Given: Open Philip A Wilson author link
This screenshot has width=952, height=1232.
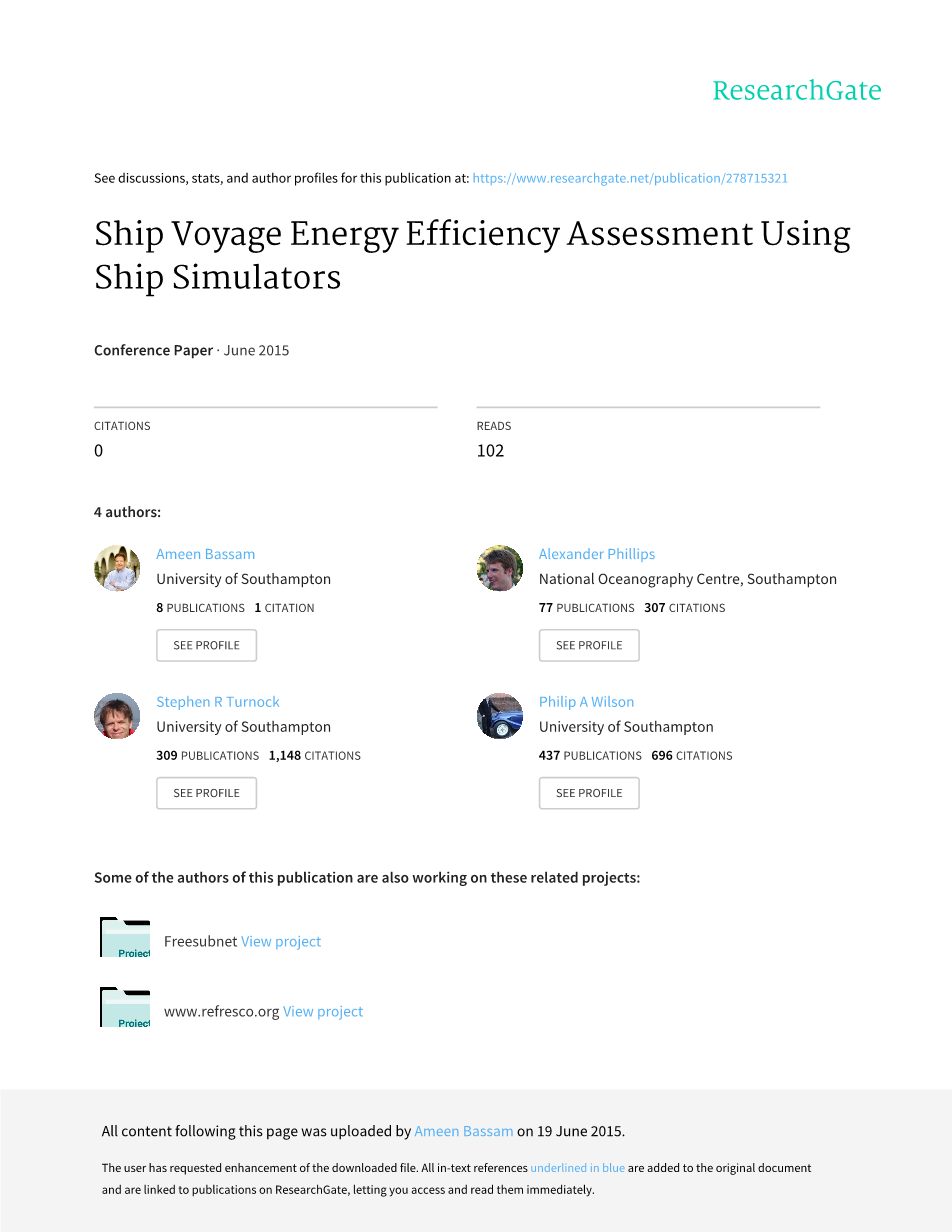Looking at the screenshot, I should pyautogui.click(x=586, y=702).
